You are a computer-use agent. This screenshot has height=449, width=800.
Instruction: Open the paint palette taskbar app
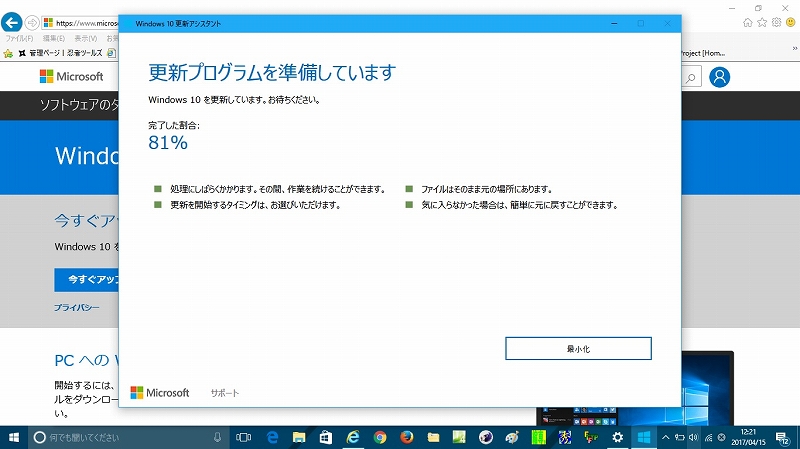512,437
